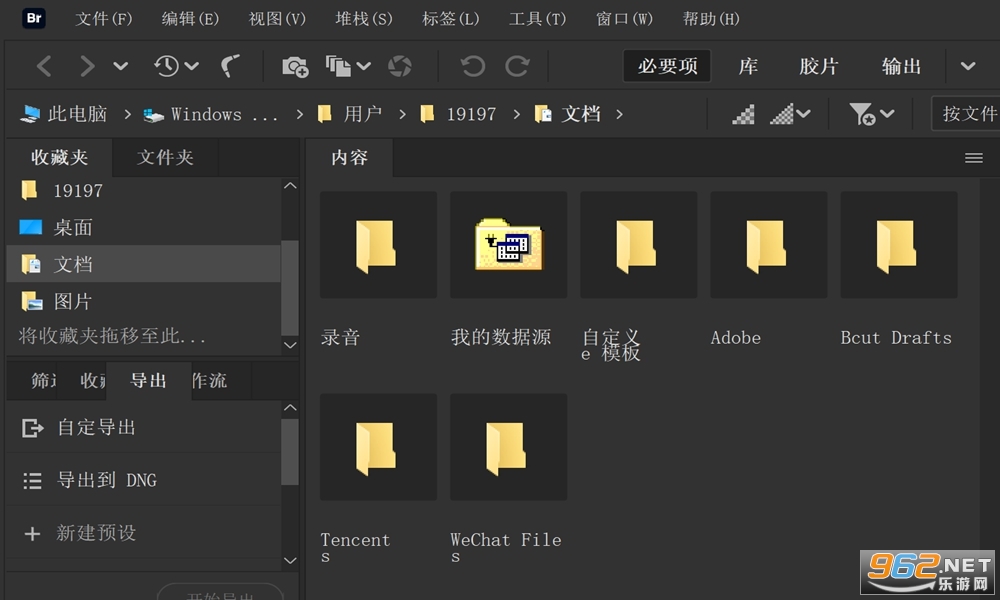Open the 工具(T) menu
The image size is (1000, 600).
click(x=537, y=18)
